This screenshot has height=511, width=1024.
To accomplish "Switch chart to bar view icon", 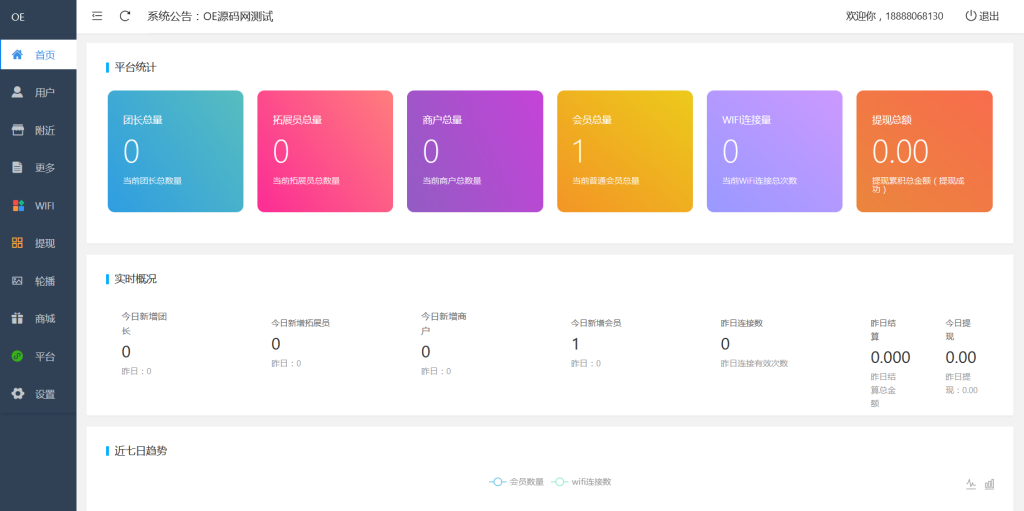I will click(989, 484).
